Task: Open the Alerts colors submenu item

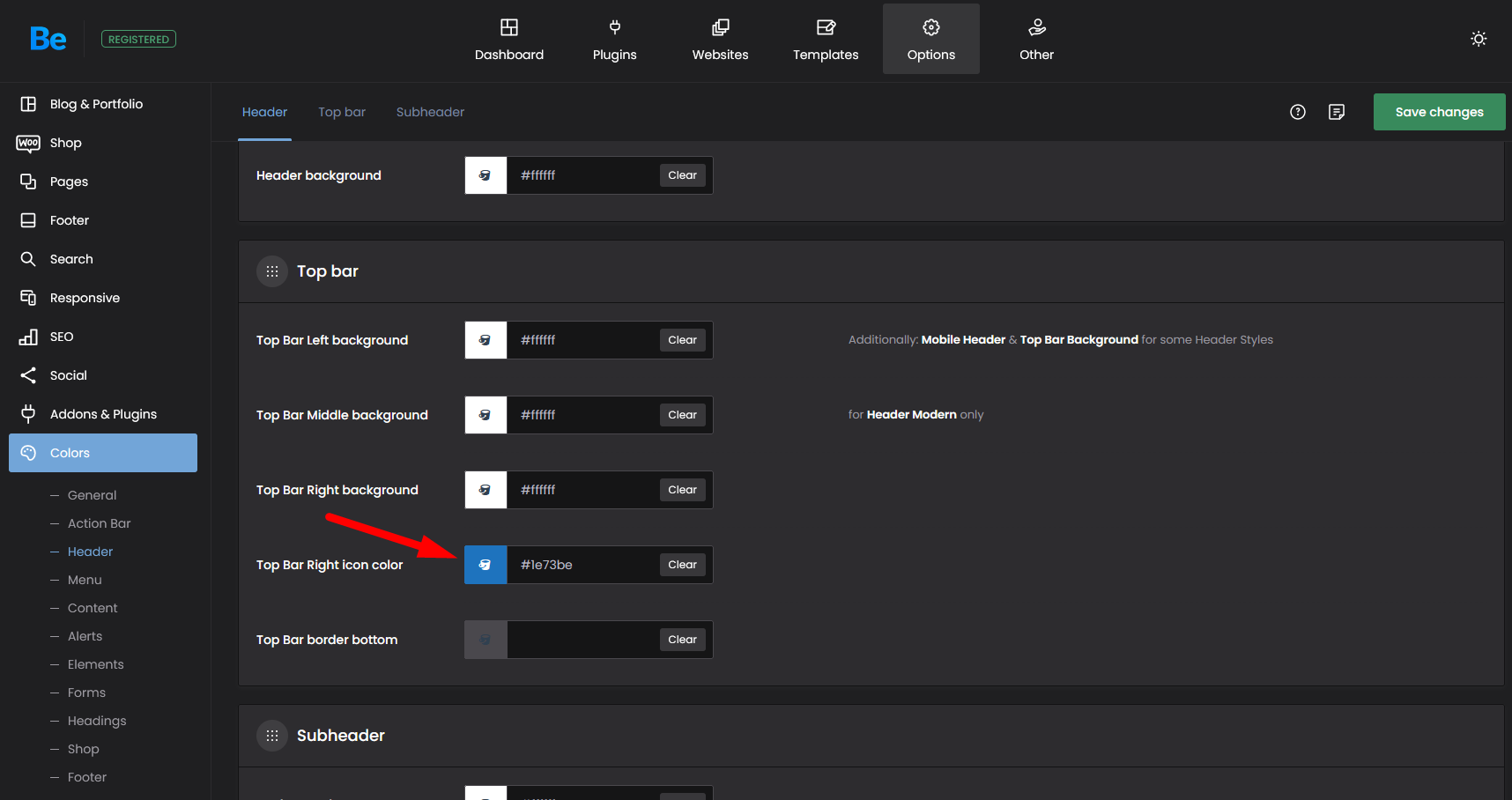Action: click(x=85, y=636)
